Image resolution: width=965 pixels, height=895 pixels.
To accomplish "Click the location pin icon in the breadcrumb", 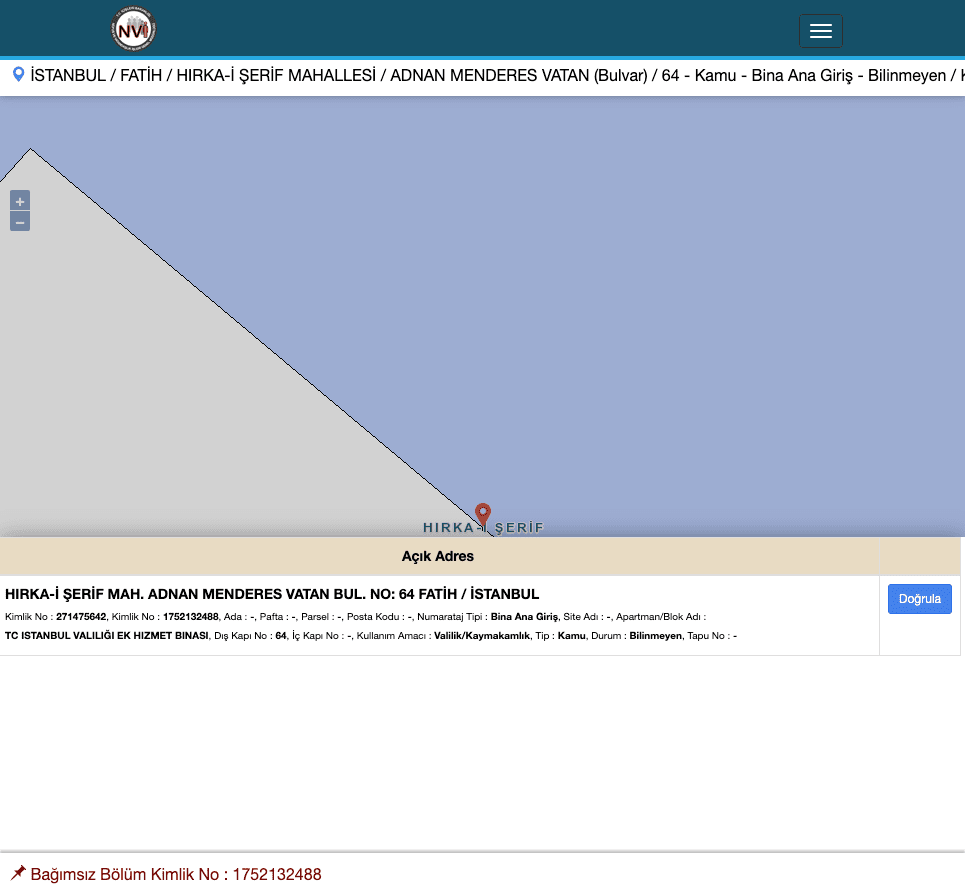I will point(18,73).
